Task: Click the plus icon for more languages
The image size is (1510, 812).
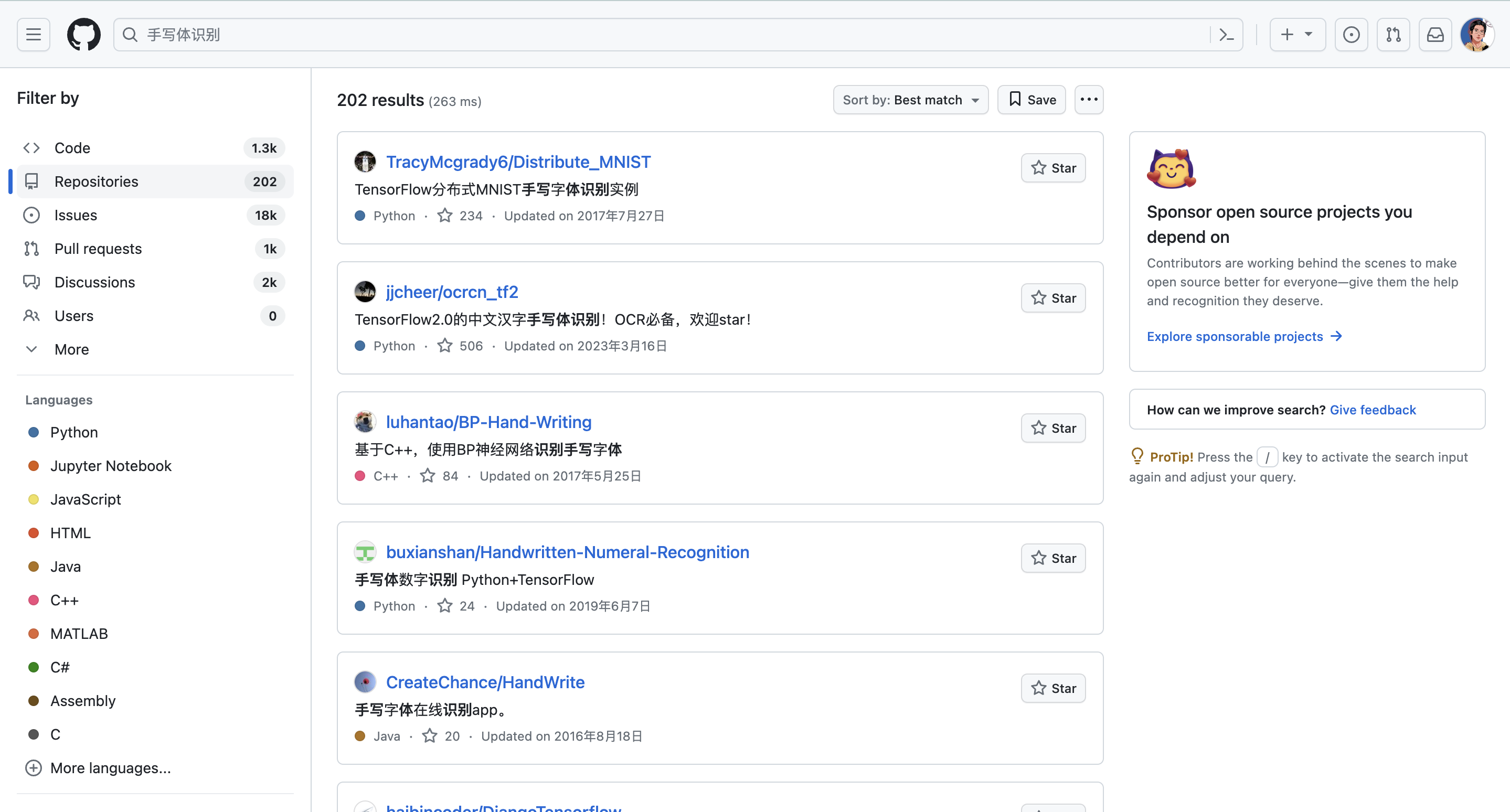Action: coord(34,767)
